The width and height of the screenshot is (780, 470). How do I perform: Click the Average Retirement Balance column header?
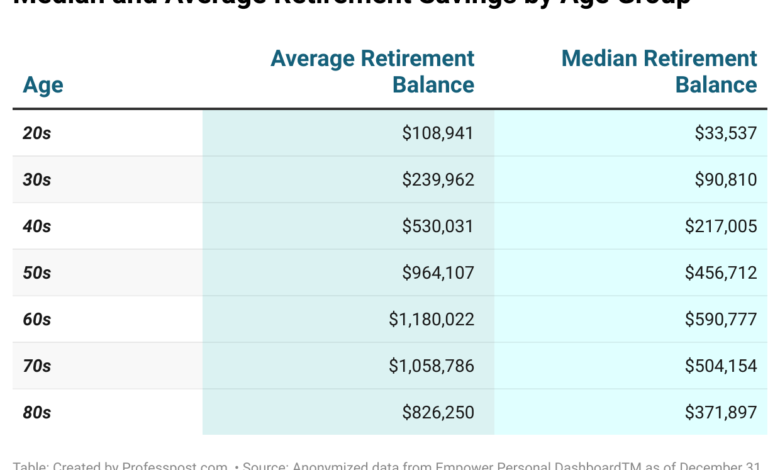click(372, 72)
